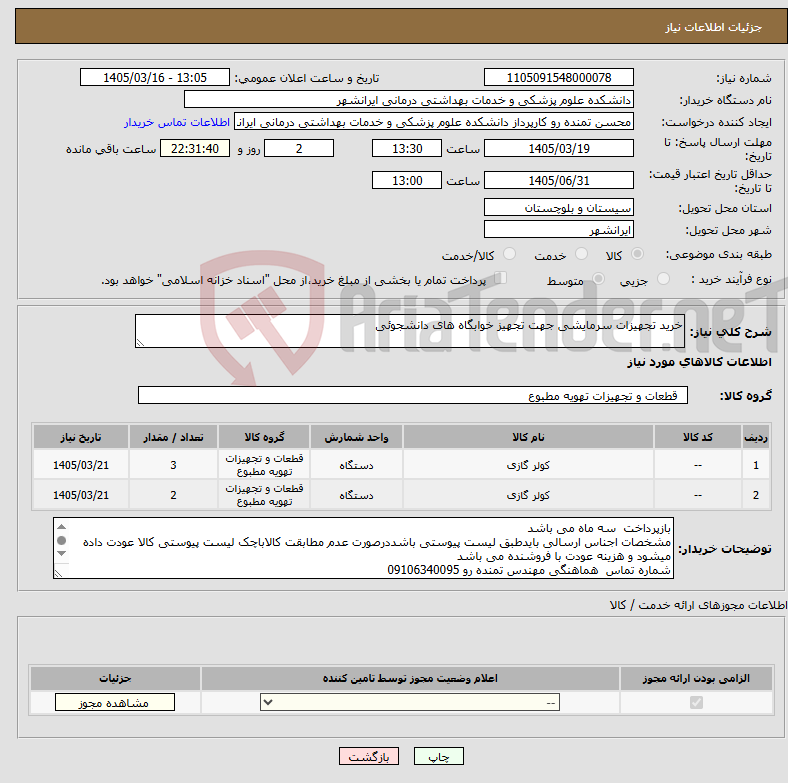Select the کالا radio button
Screen dimensions: 788x783
point(637,254)
